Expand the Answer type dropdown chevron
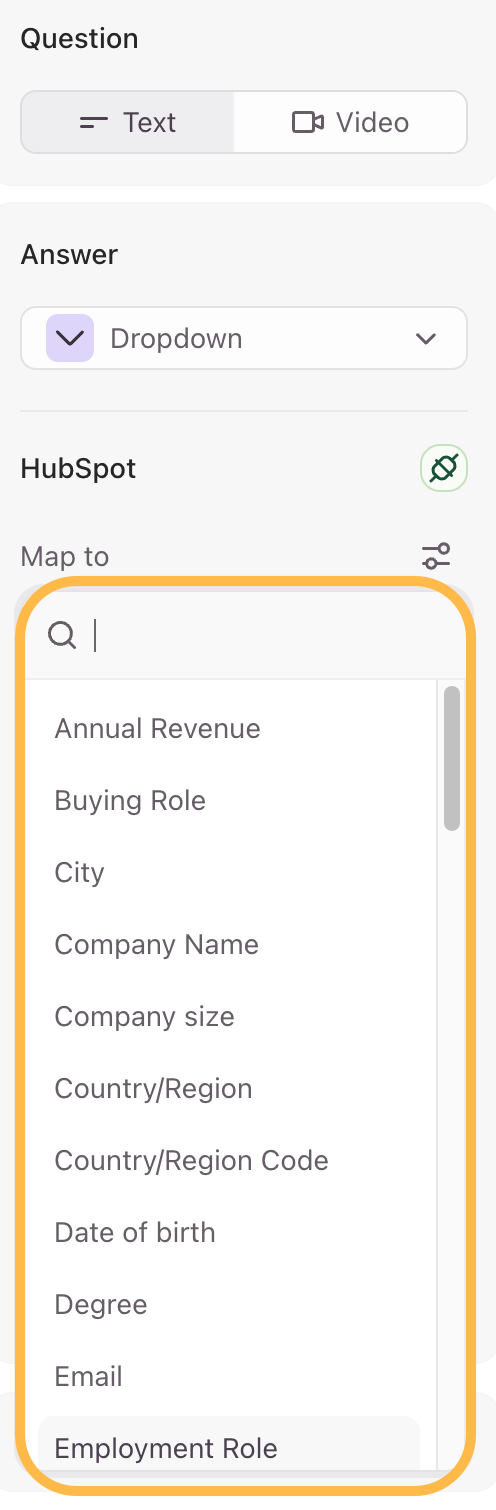496x1510 pixels. coord(426,338)
